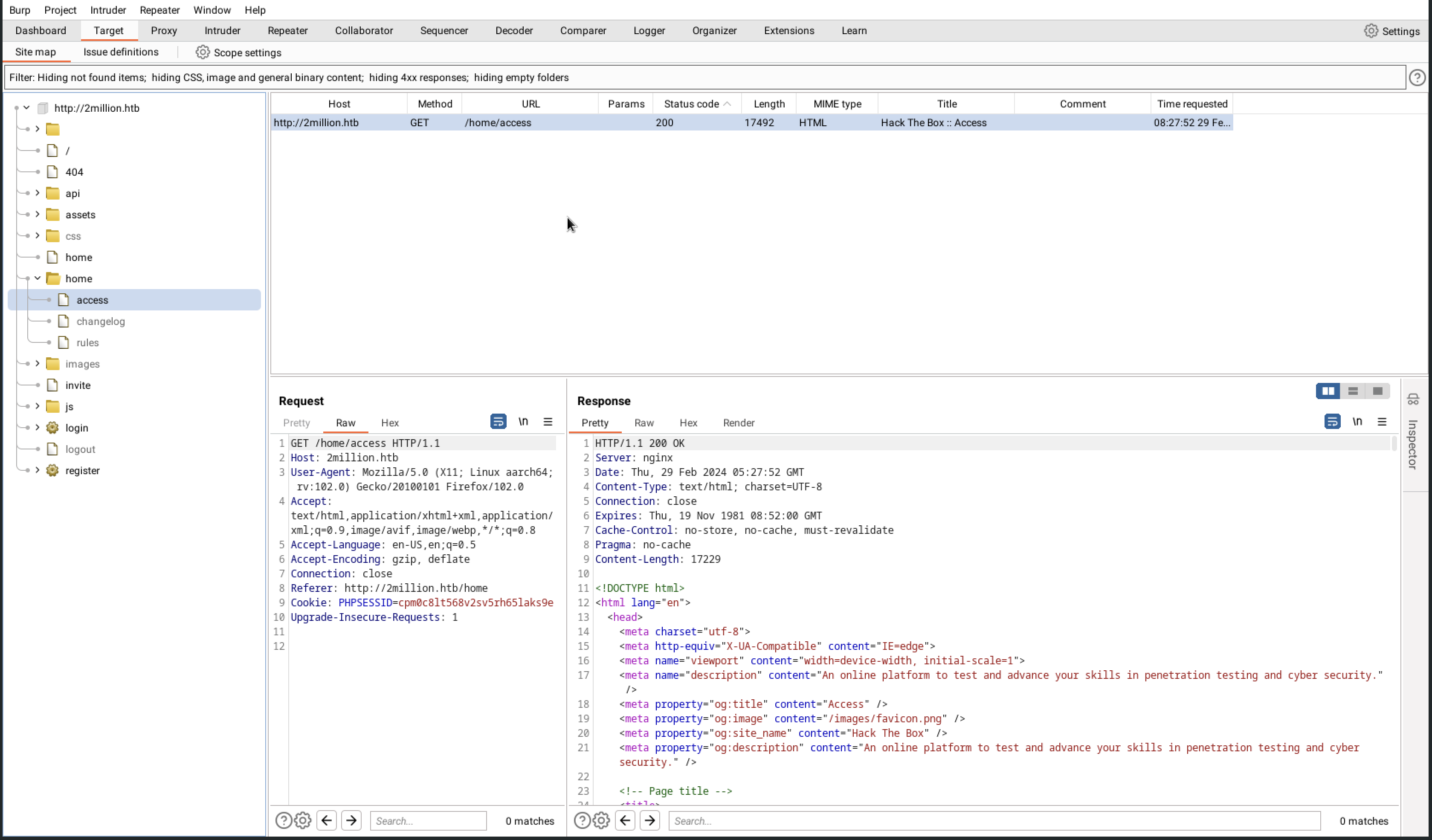The image size is (1432, 840).
Task: Expand the js folder
Action: tap(38, 406)
